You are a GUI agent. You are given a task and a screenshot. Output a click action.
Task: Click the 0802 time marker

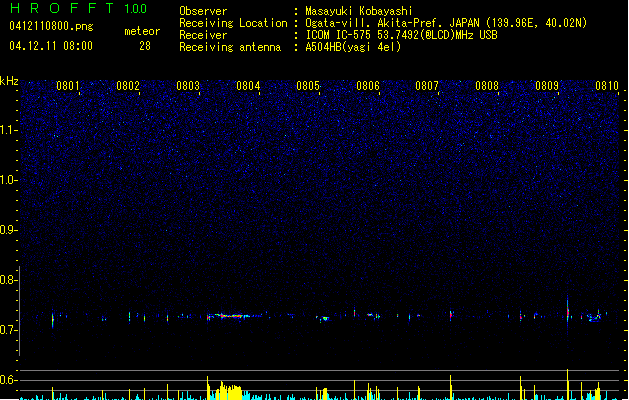(x=128, y=86)
